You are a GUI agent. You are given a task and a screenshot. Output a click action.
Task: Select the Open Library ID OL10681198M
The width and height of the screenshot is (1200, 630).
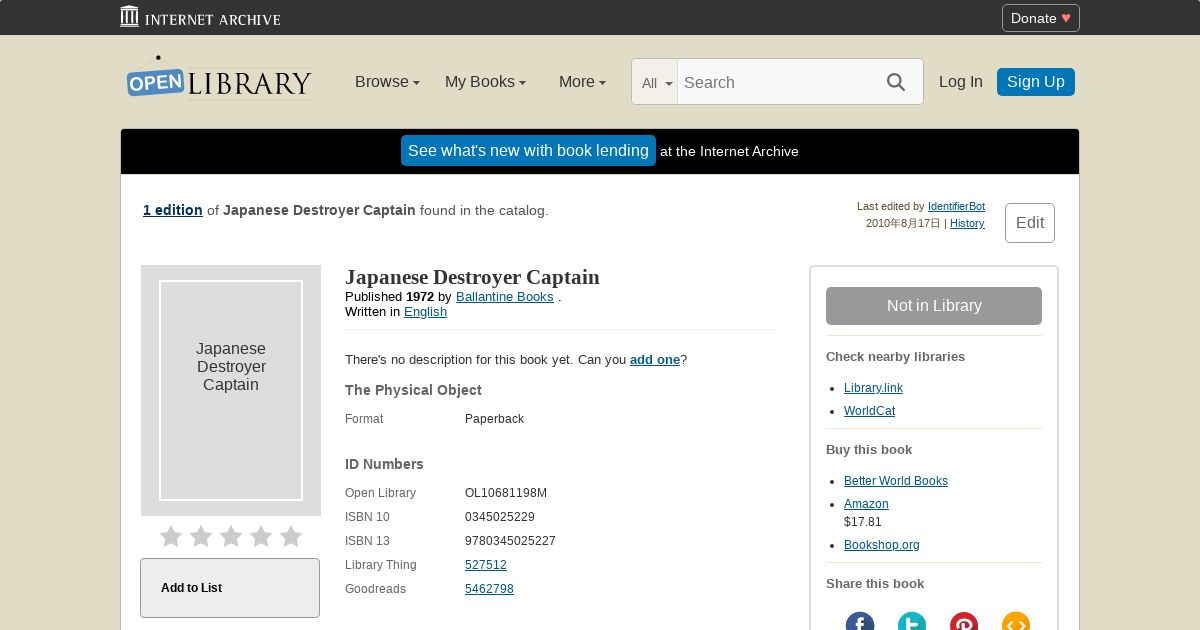[506, 493]
